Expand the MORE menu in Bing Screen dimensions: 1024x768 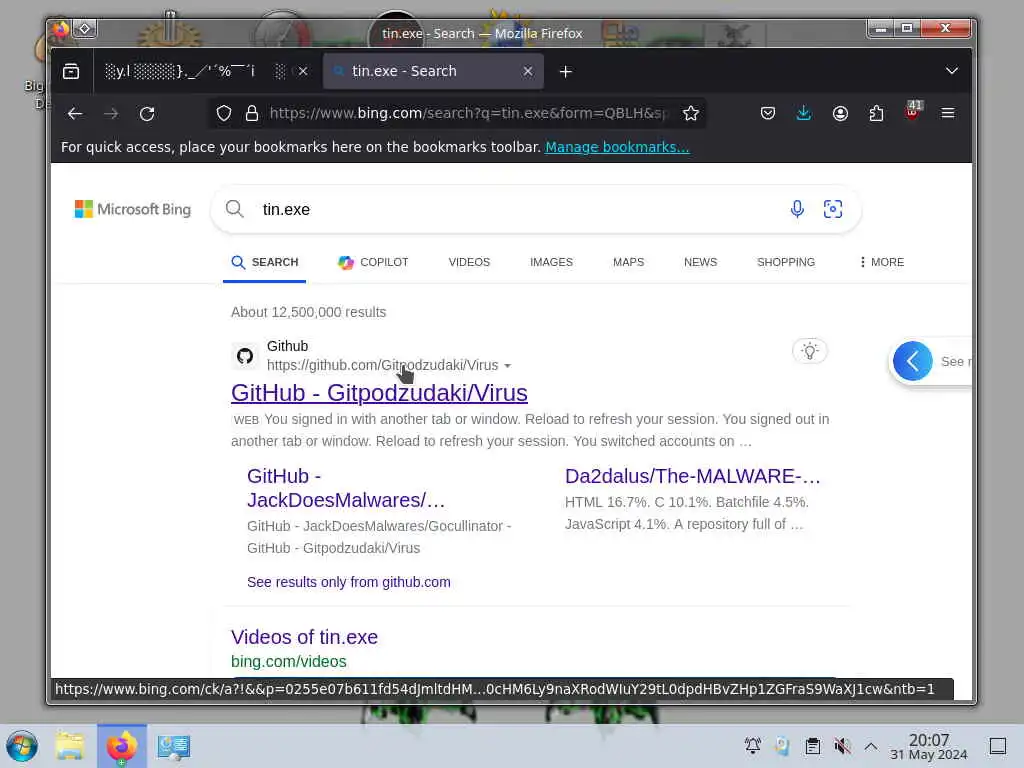[882, 263]
